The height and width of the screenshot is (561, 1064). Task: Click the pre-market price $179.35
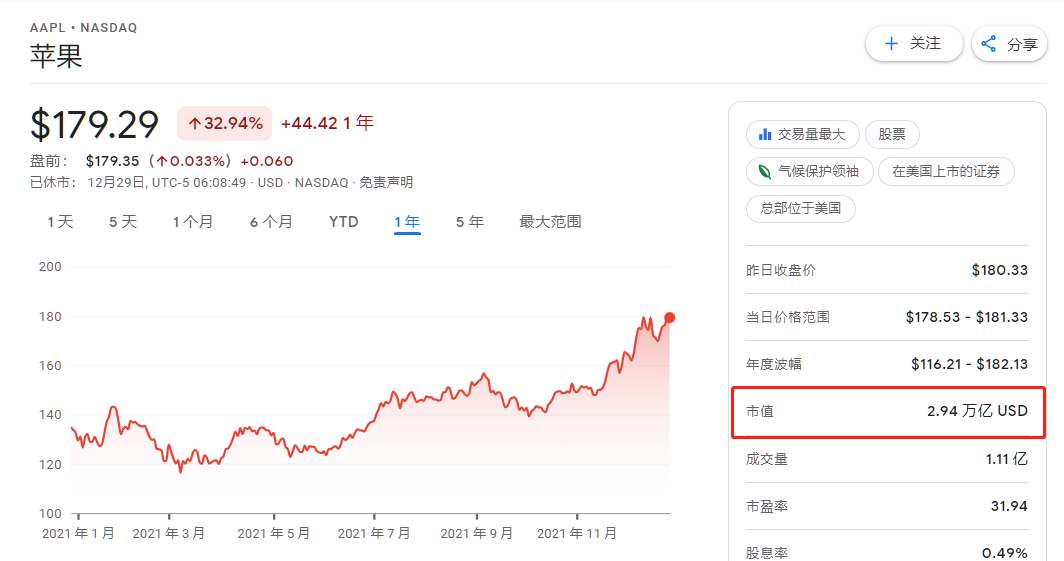pyautogui.click(x=113, y=161)
